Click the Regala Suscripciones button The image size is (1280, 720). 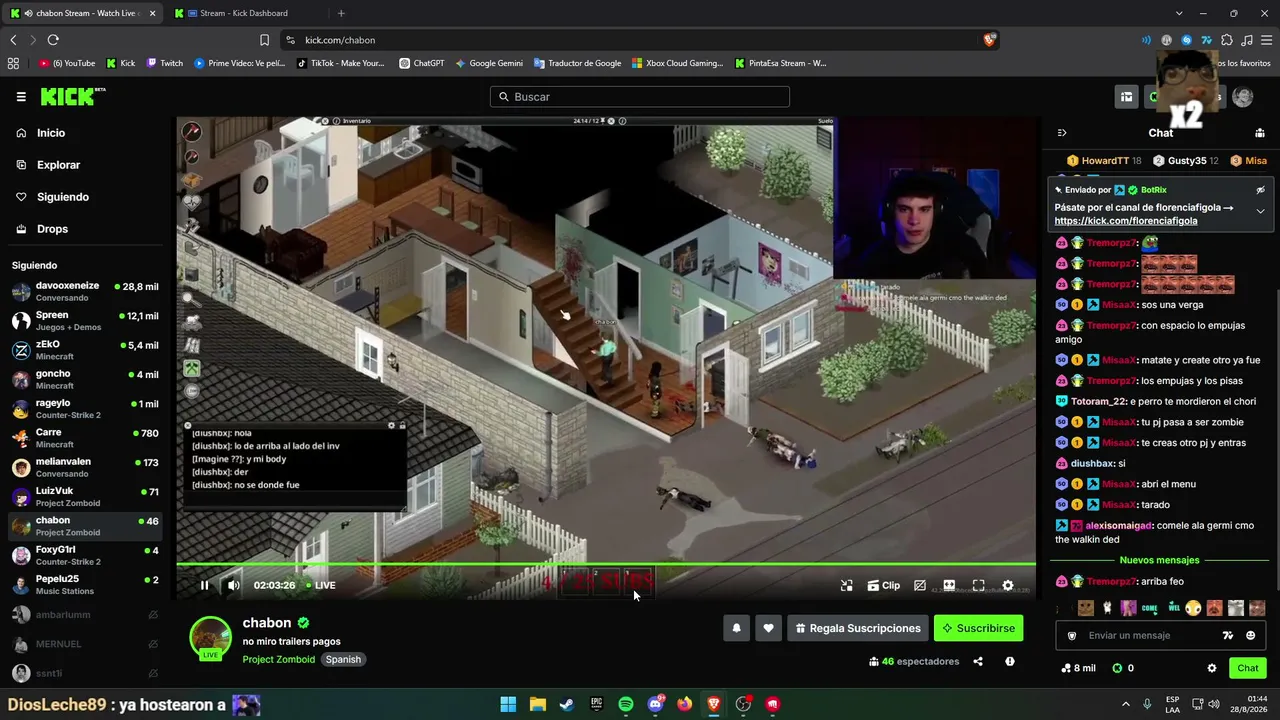(857, 628)
